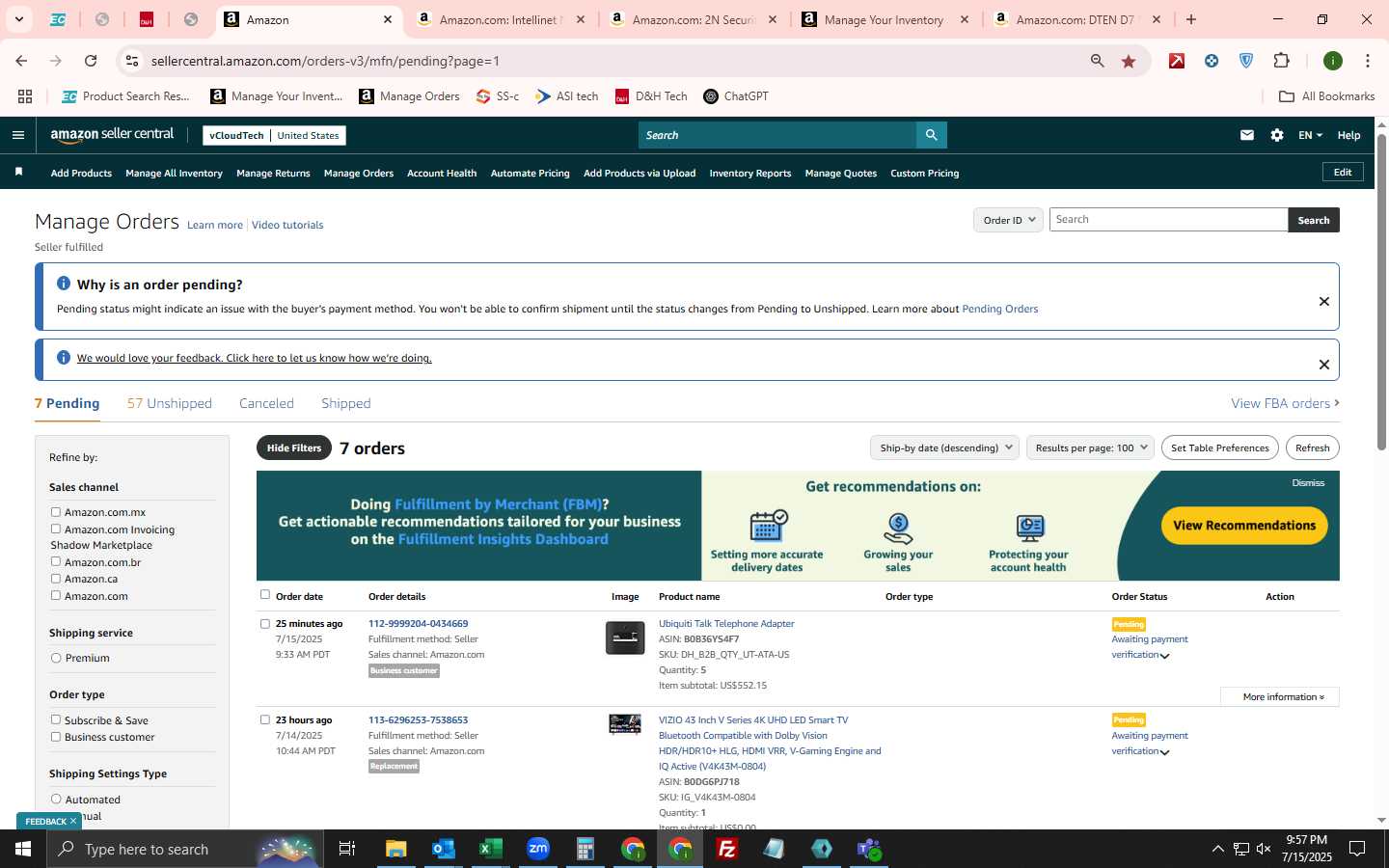Click the magnifier button in Seller Central search
This screenshot has height=868, width=1389.
[931, 135]
